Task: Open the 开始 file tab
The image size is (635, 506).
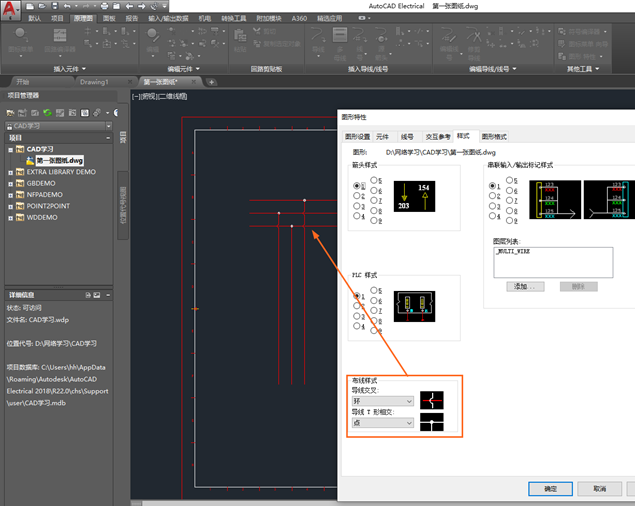Action: tap(23, 82)
